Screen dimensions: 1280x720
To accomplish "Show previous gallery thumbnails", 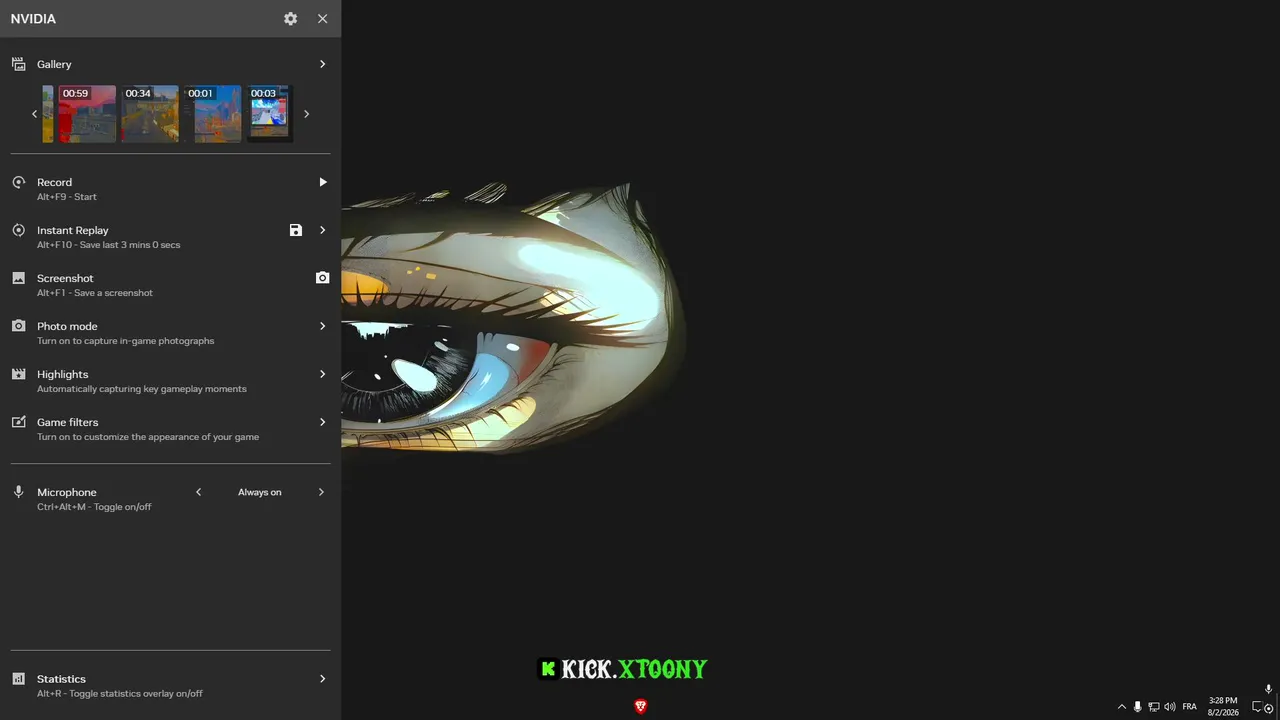I will 34,114.
